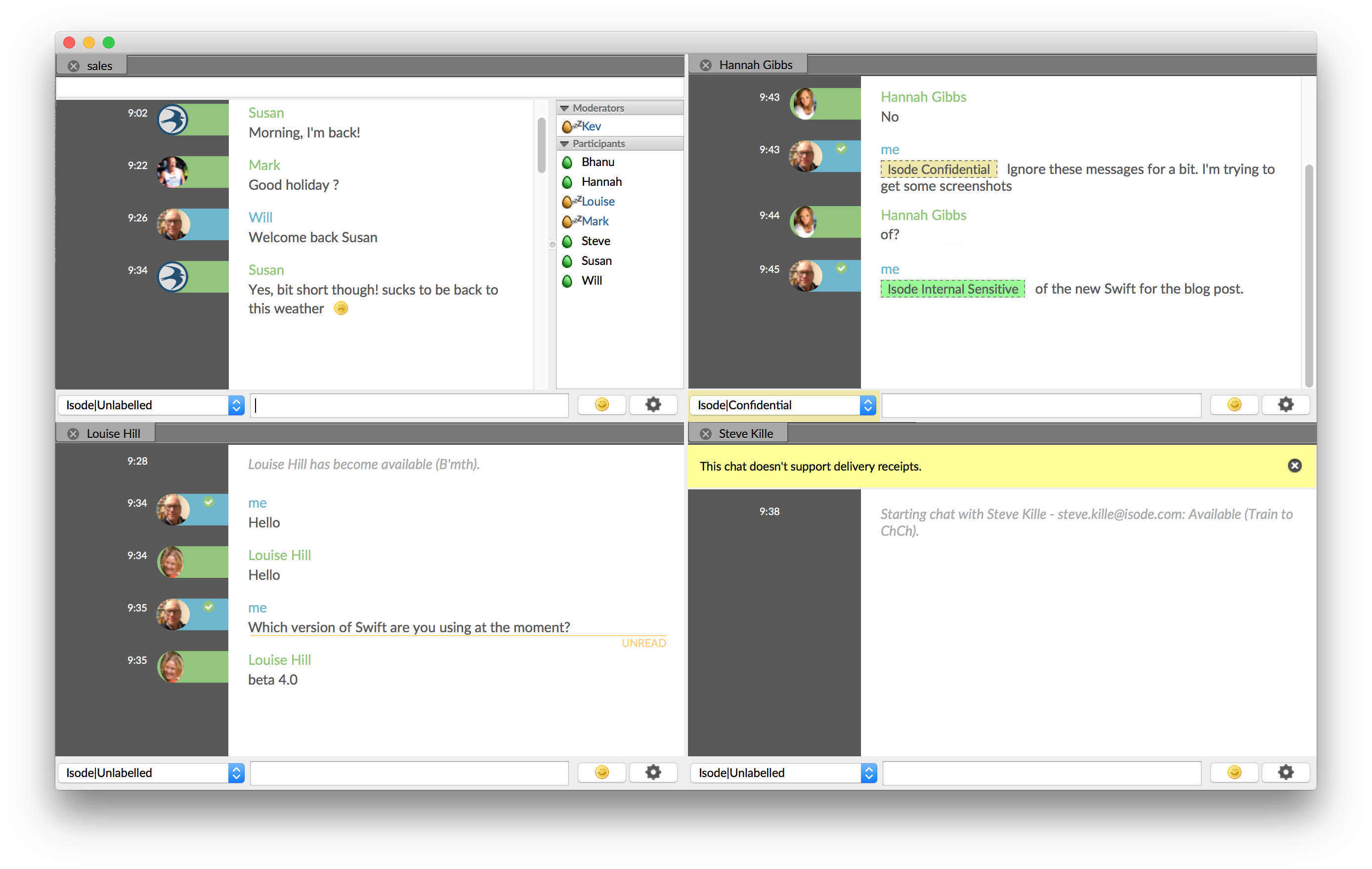Focus the Steve Kille message input
Viewport: 1372px width, 869px height.
click(1041, 773)
